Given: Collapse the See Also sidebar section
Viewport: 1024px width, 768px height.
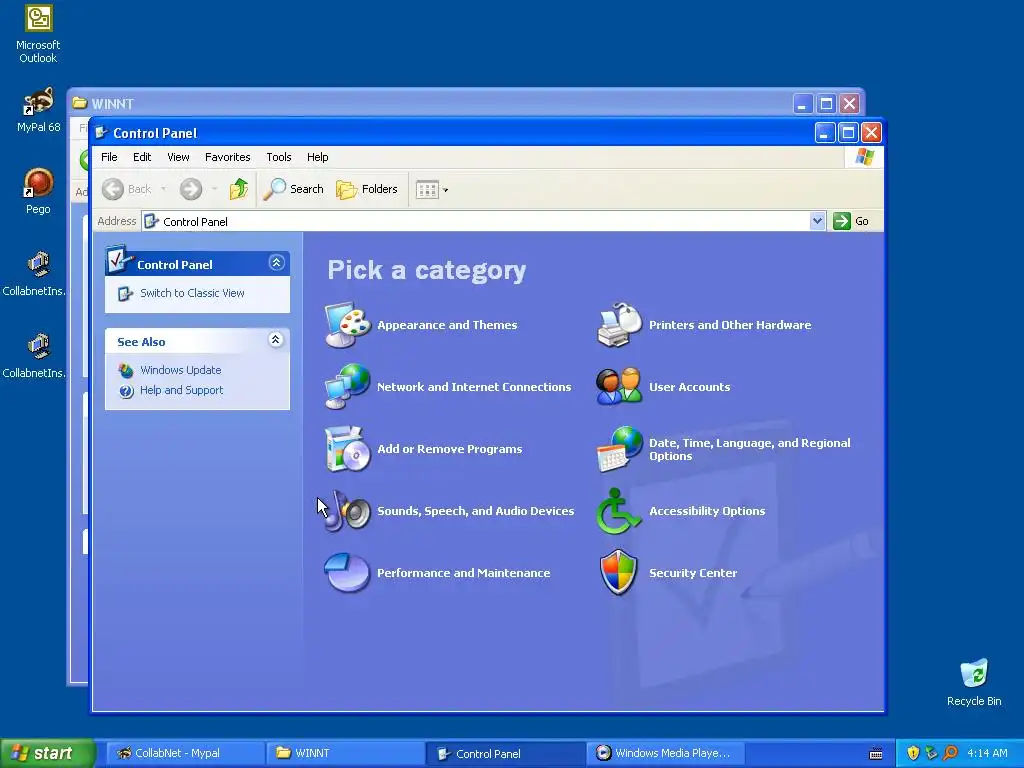Looking at the screenshot, I should (276, 340).
